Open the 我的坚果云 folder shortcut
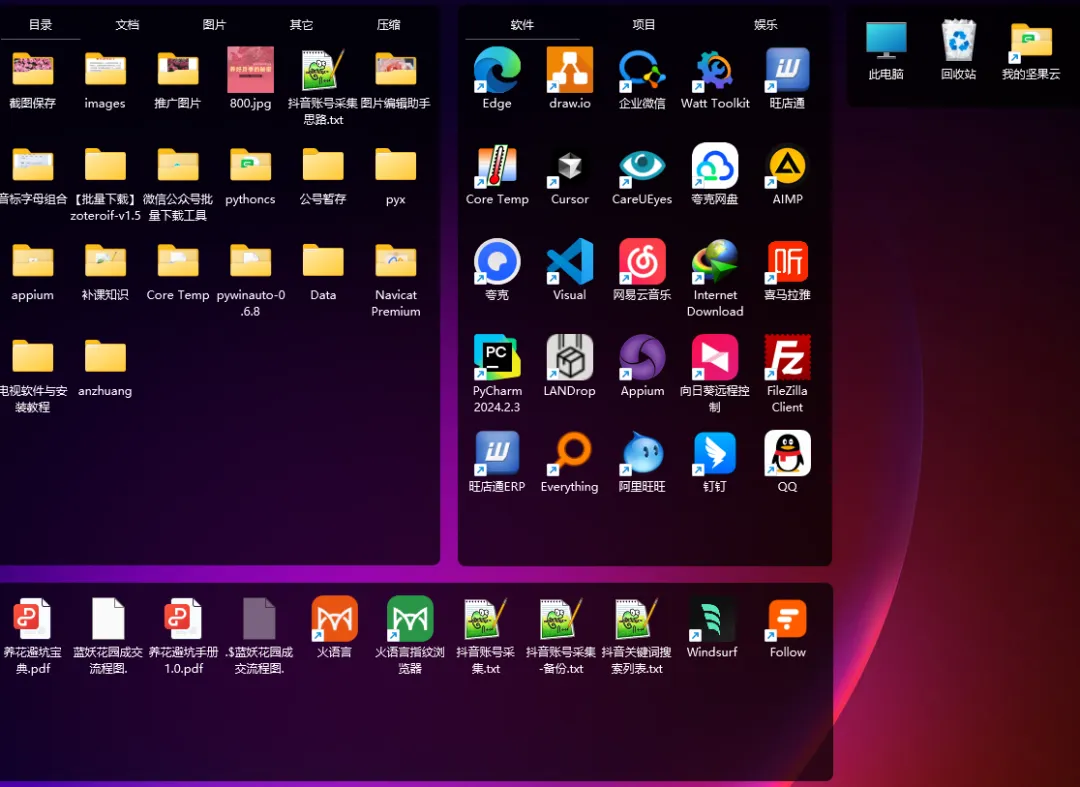Screen dimensions: 1080x787 1031,41
